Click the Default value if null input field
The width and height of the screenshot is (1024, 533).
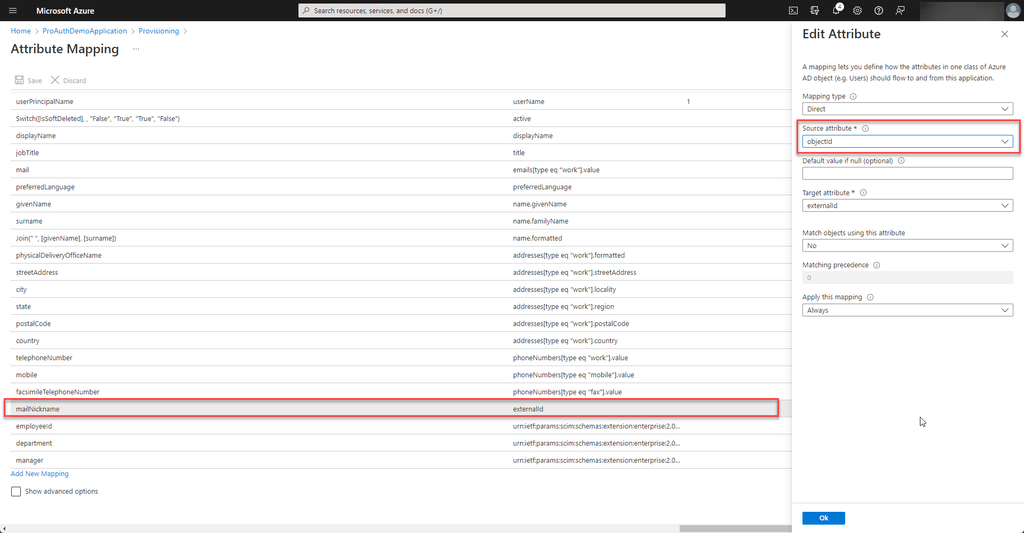click(907, 174)
